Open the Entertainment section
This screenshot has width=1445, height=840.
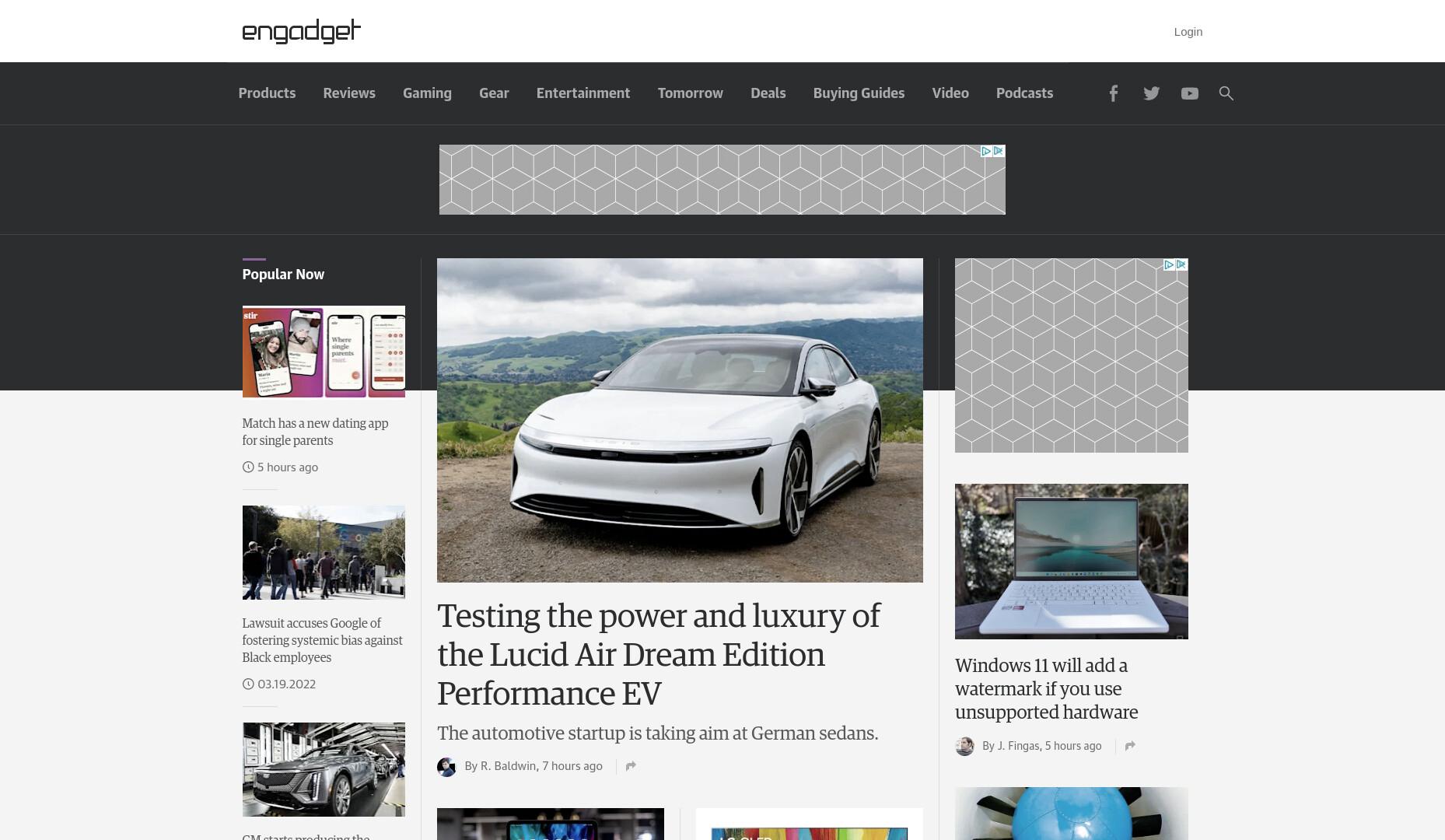pyautogui.click(x=583, y=93)
